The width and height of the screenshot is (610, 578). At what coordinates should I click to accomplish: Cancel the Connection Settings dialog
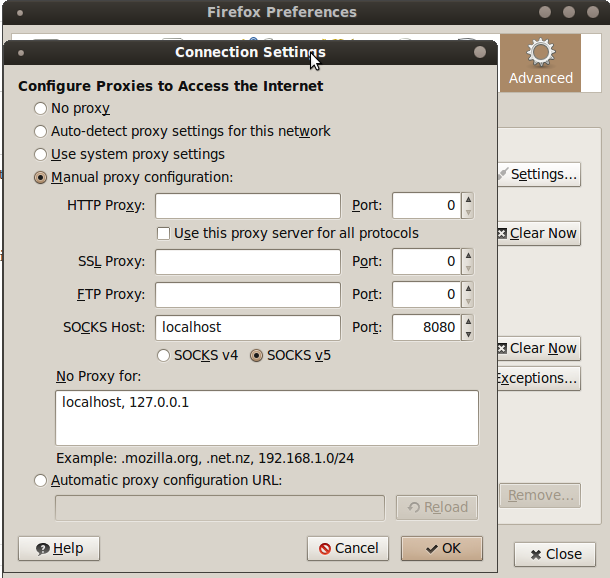pos(348,548)
